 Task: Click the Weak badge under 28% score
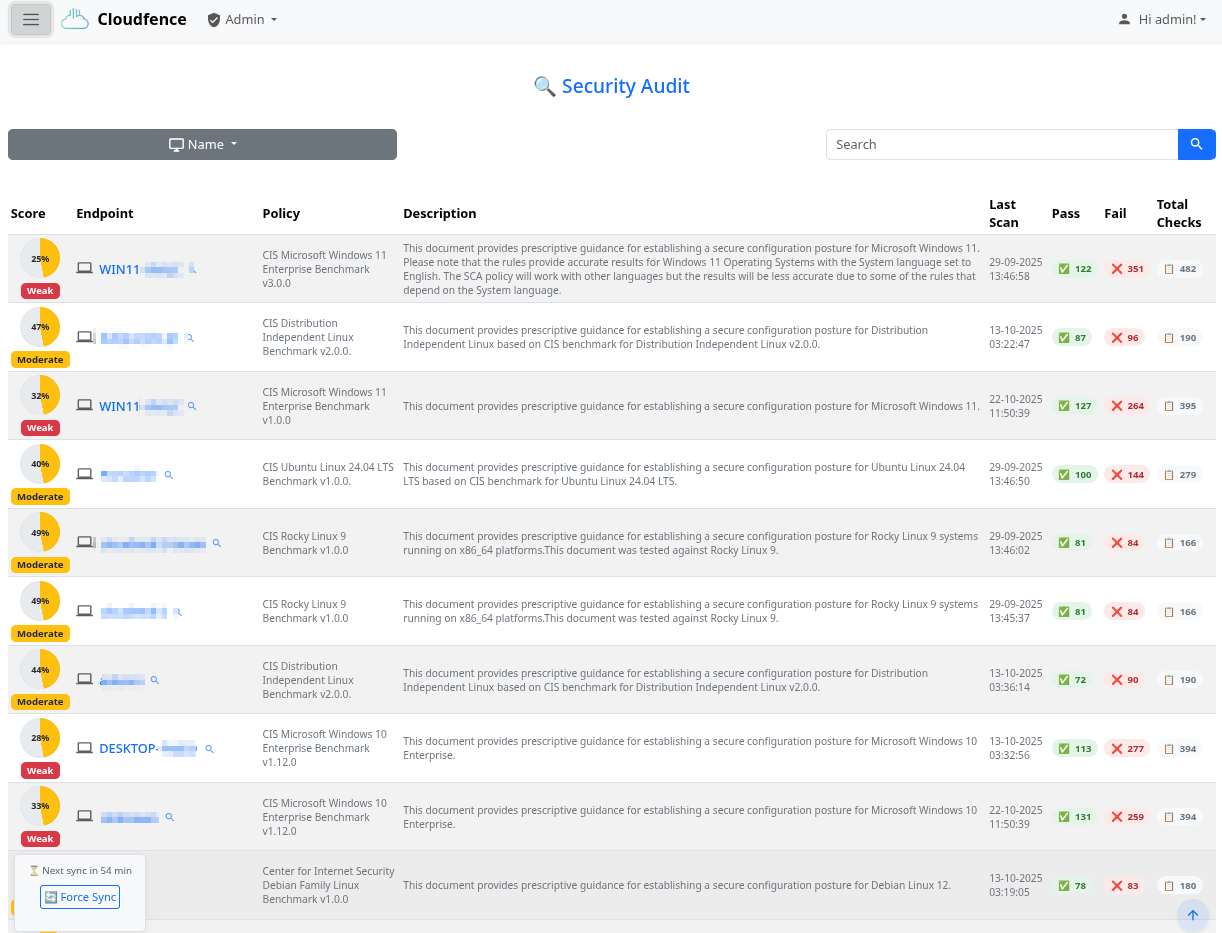pos(40,771)
